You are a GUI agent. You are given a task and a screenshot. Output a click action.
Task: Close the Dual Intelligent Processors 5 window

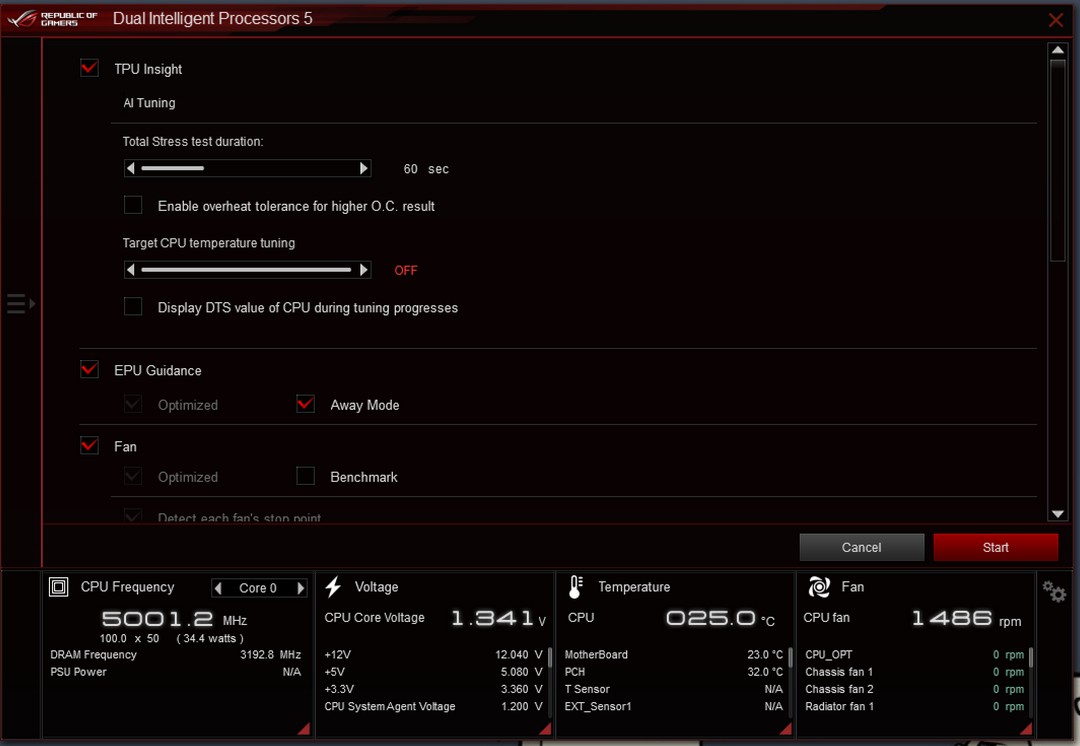pyautogui.click(x=1056, y=20)
